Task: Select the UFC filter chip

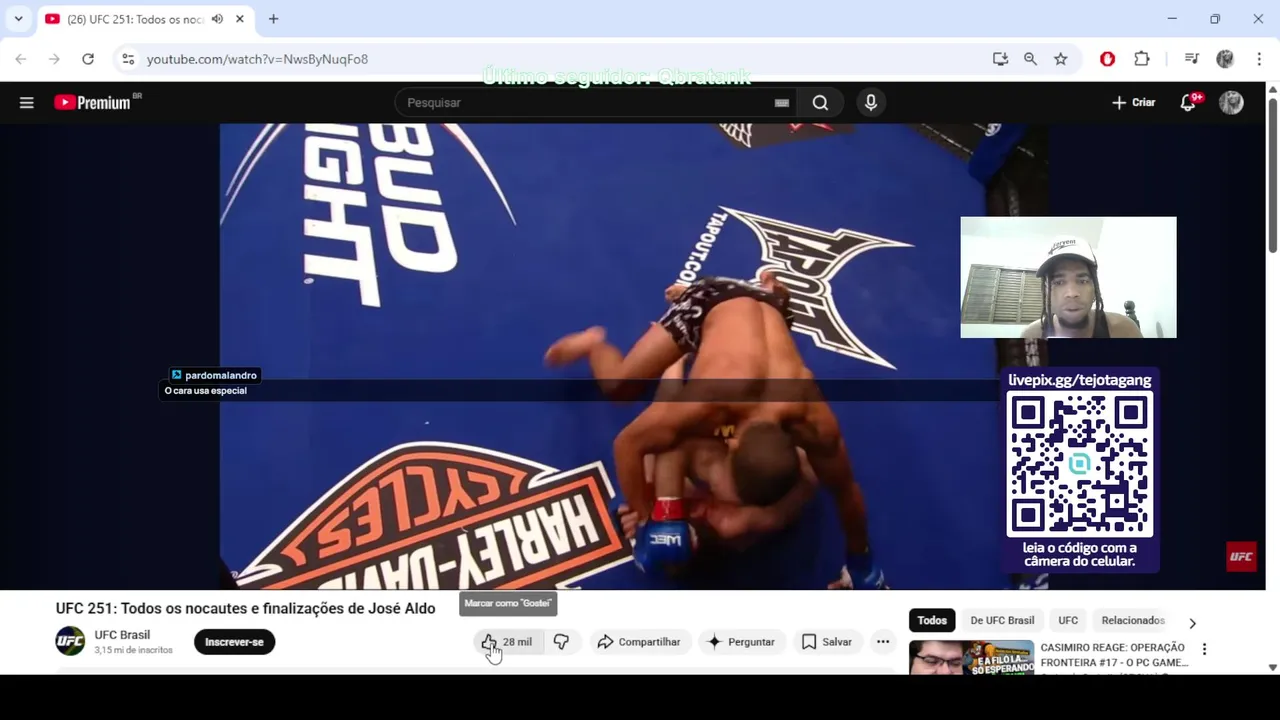Action: [x=1068, y=620]
